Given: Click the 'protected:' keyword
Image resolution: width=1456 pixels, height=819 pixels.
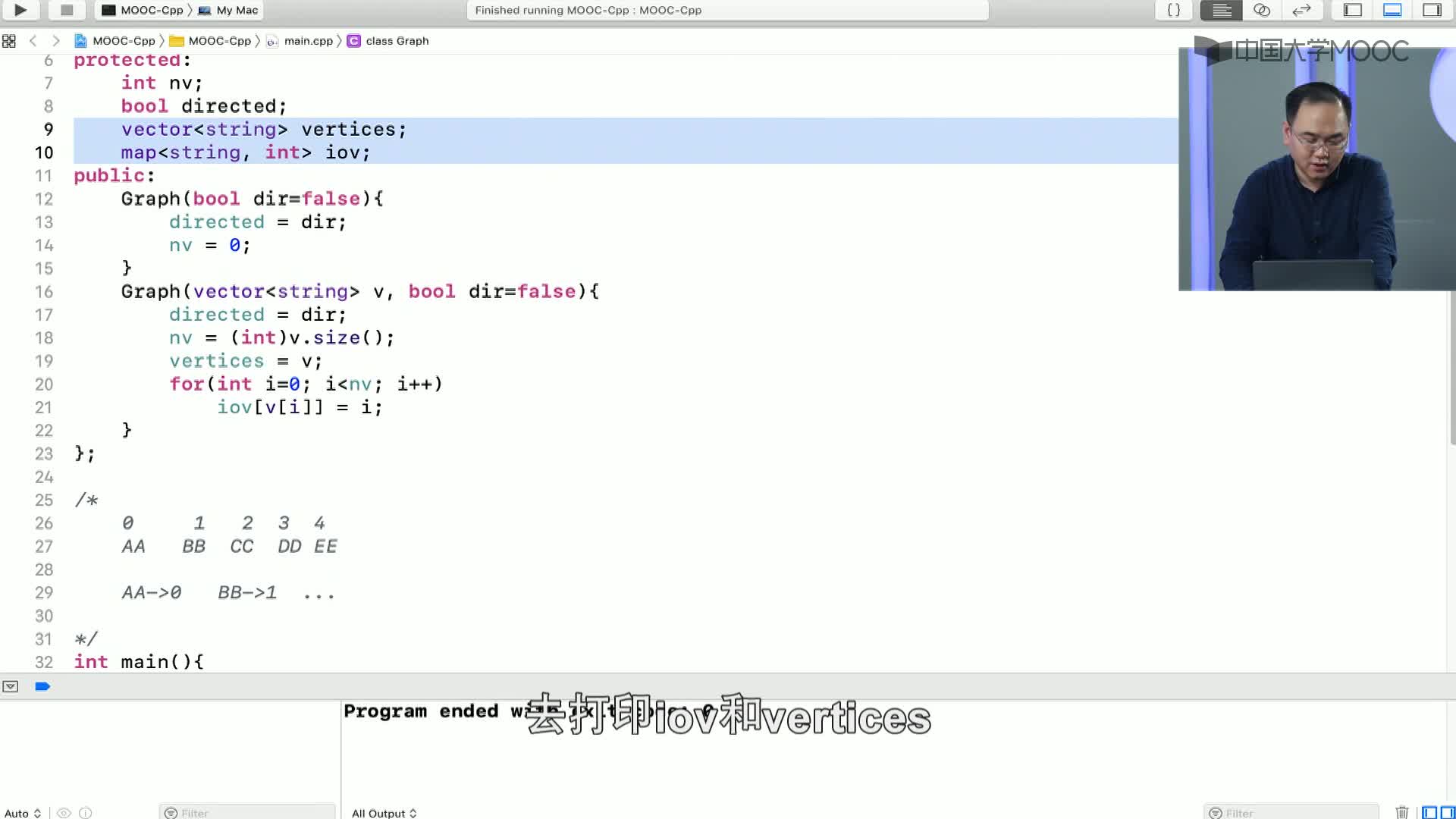Looking at the screenshot, I should (x=132, y=61).
